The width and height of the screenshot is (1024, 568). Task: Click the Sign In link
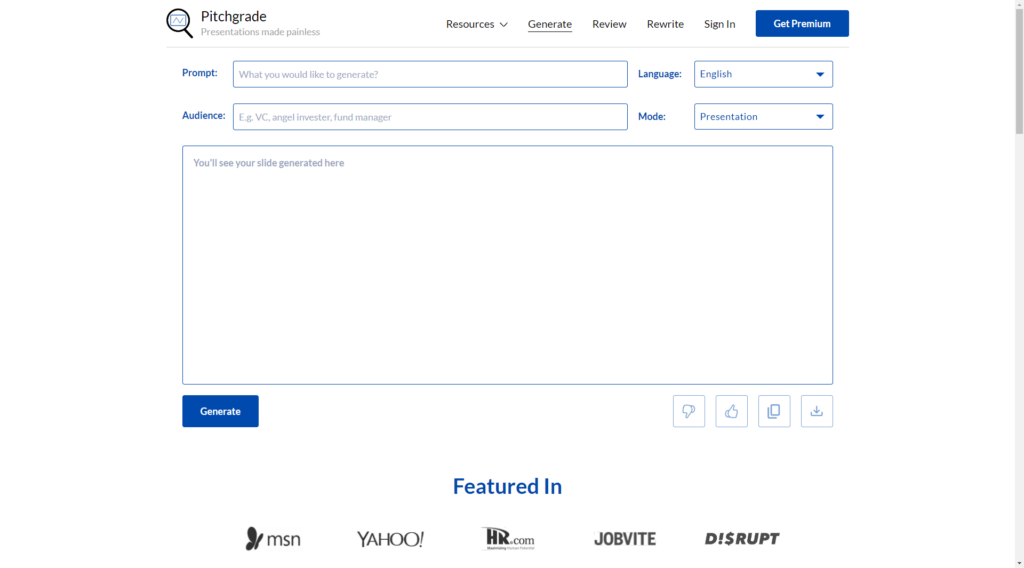click(719, 24)
